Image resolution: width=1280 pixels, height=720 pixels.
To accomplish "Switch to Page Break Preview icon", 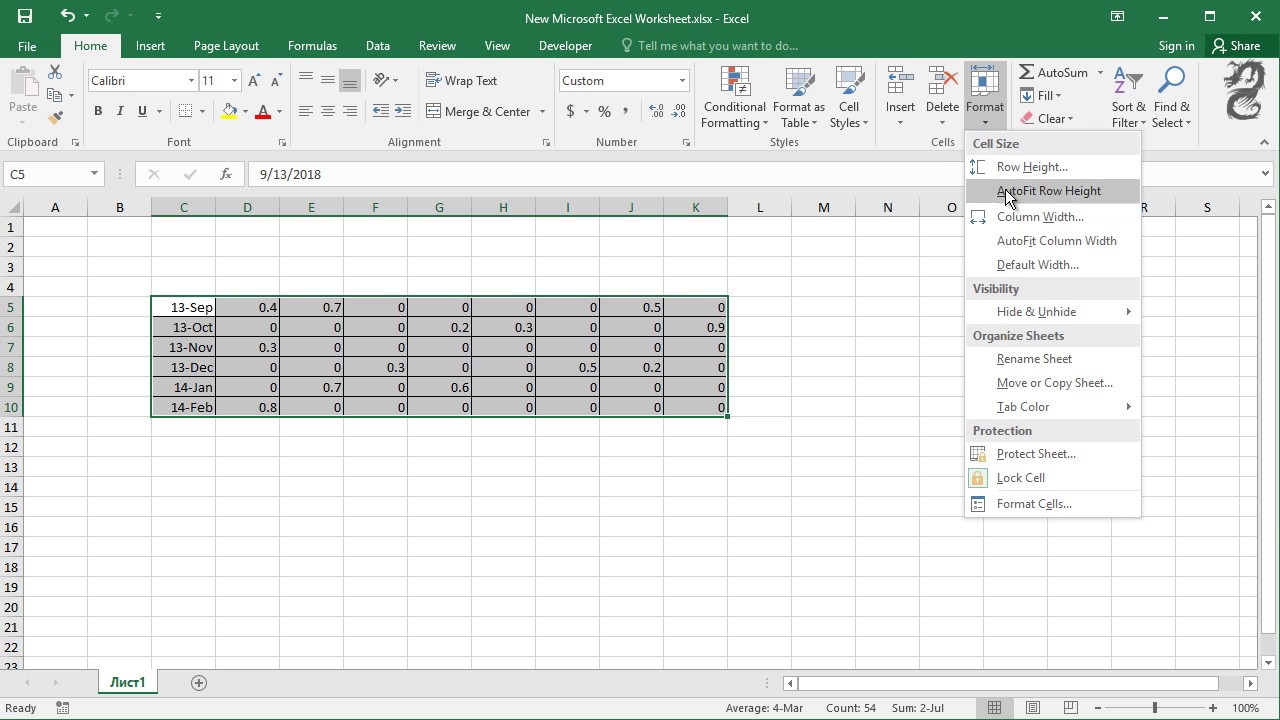I will (x=1071, y=708).
